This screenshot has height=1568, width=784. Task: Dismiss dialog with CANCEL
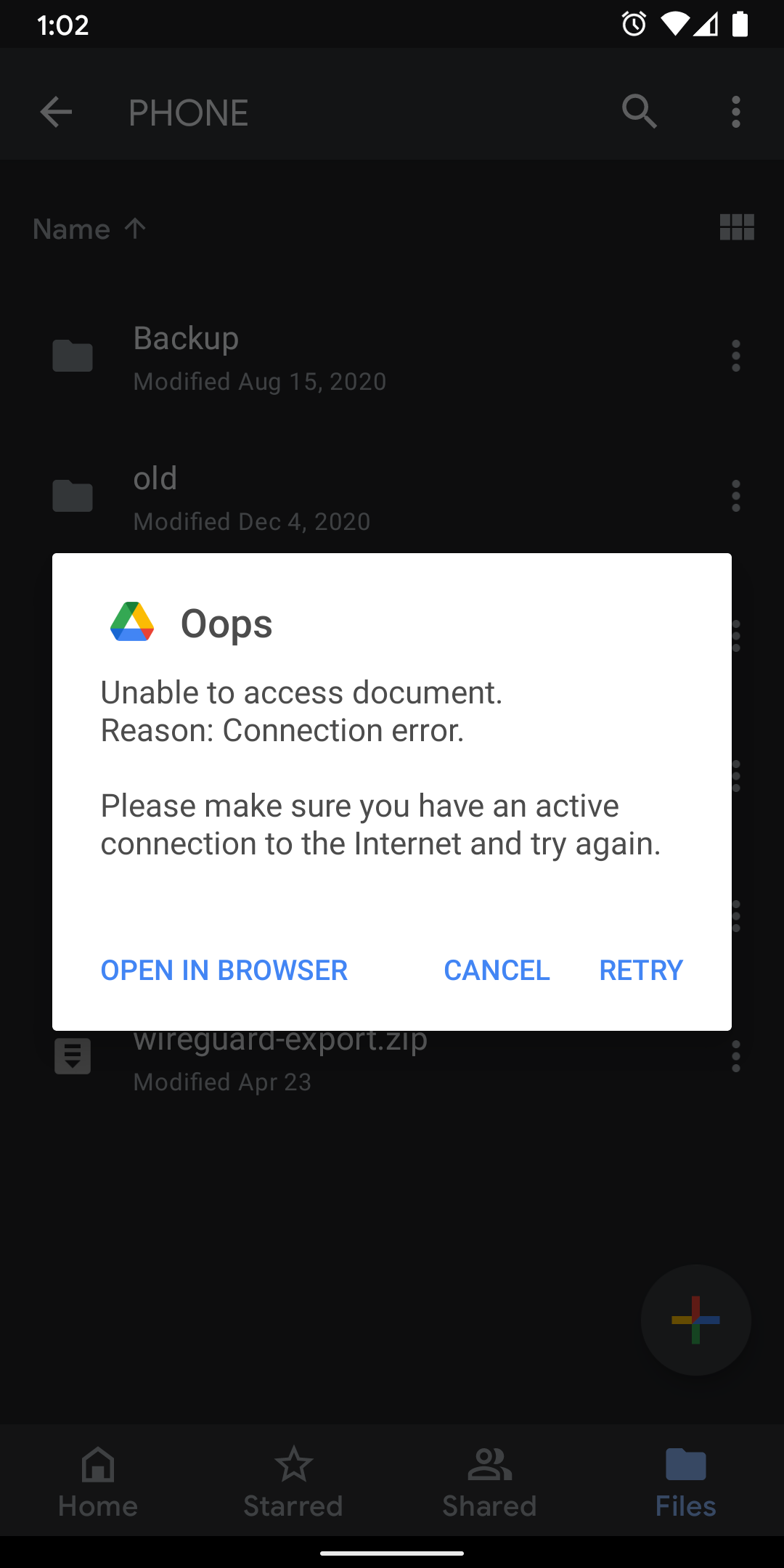click(497, 971)
